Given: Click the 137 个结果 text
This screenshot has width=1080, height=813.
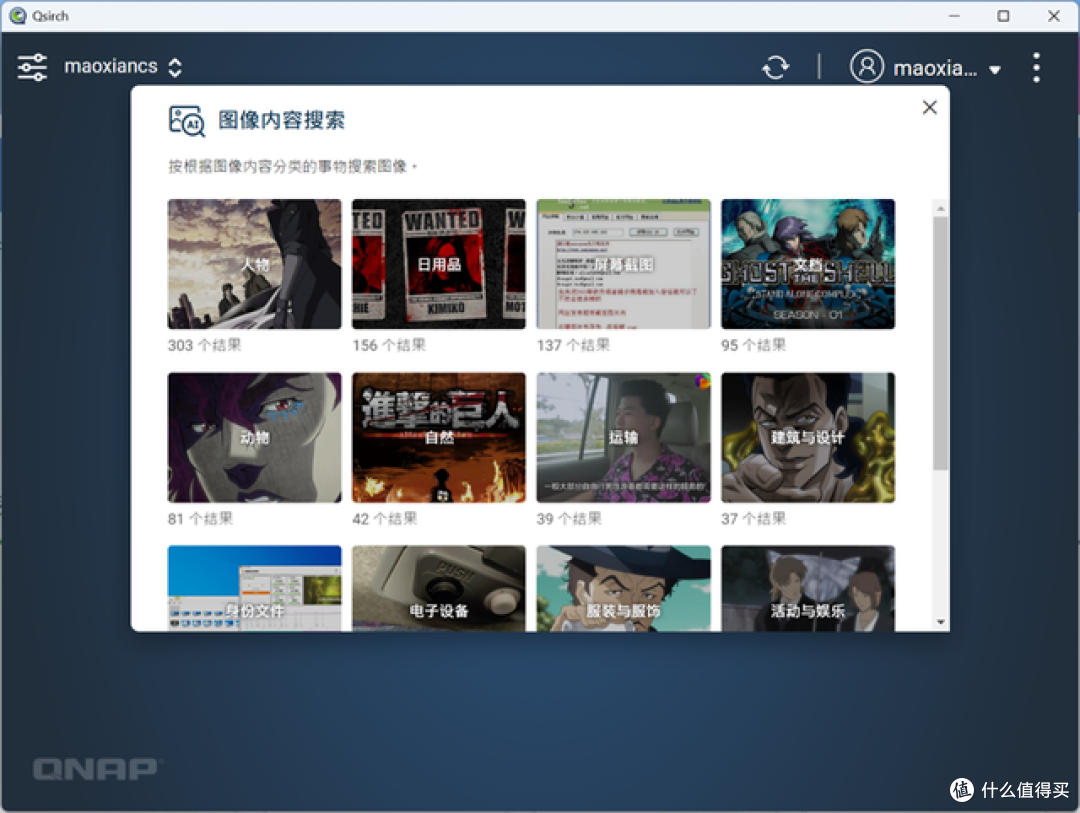Looking at the screenshot, I should [573, 345].
